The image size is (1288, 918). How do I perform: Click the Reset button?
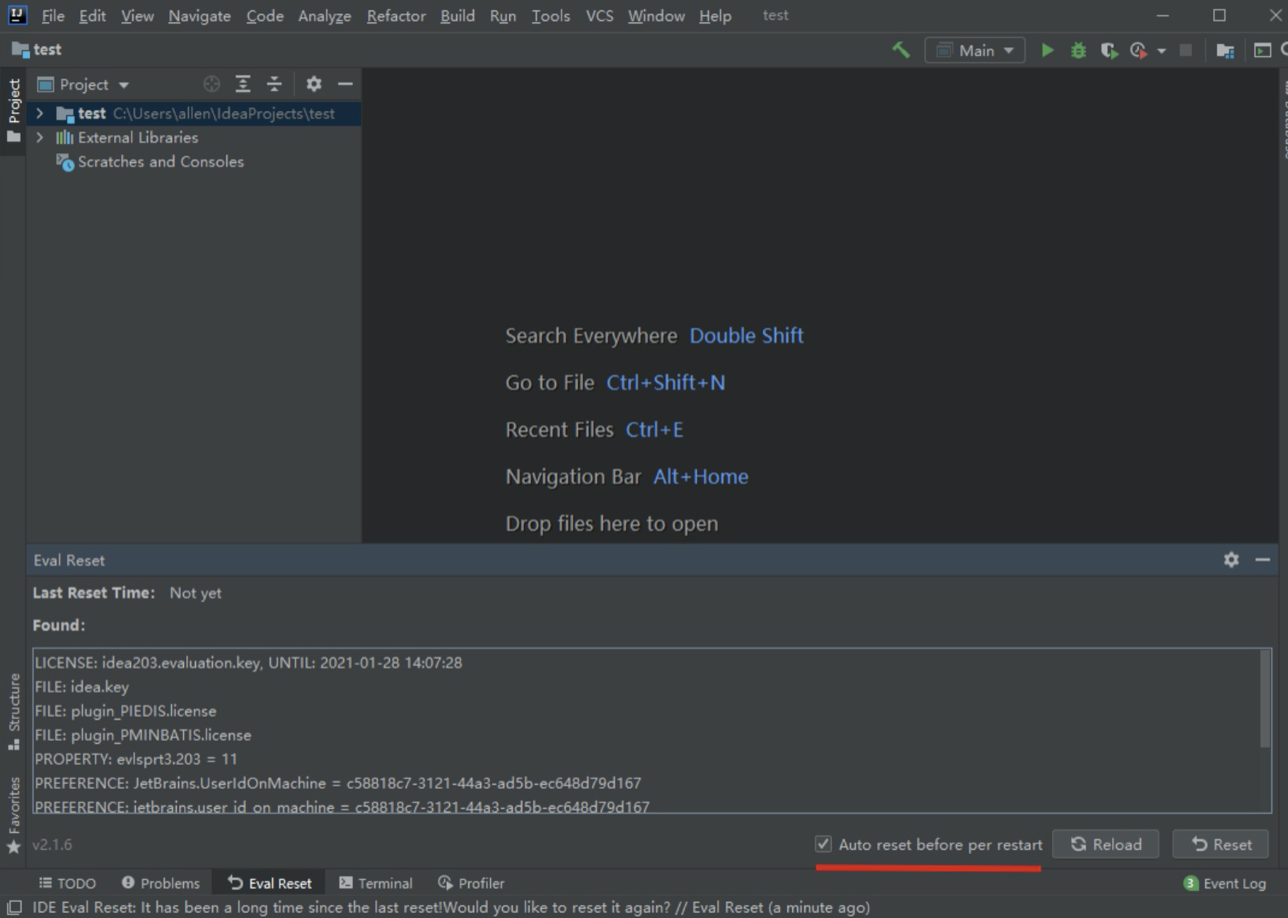(x=1220, y=844)
